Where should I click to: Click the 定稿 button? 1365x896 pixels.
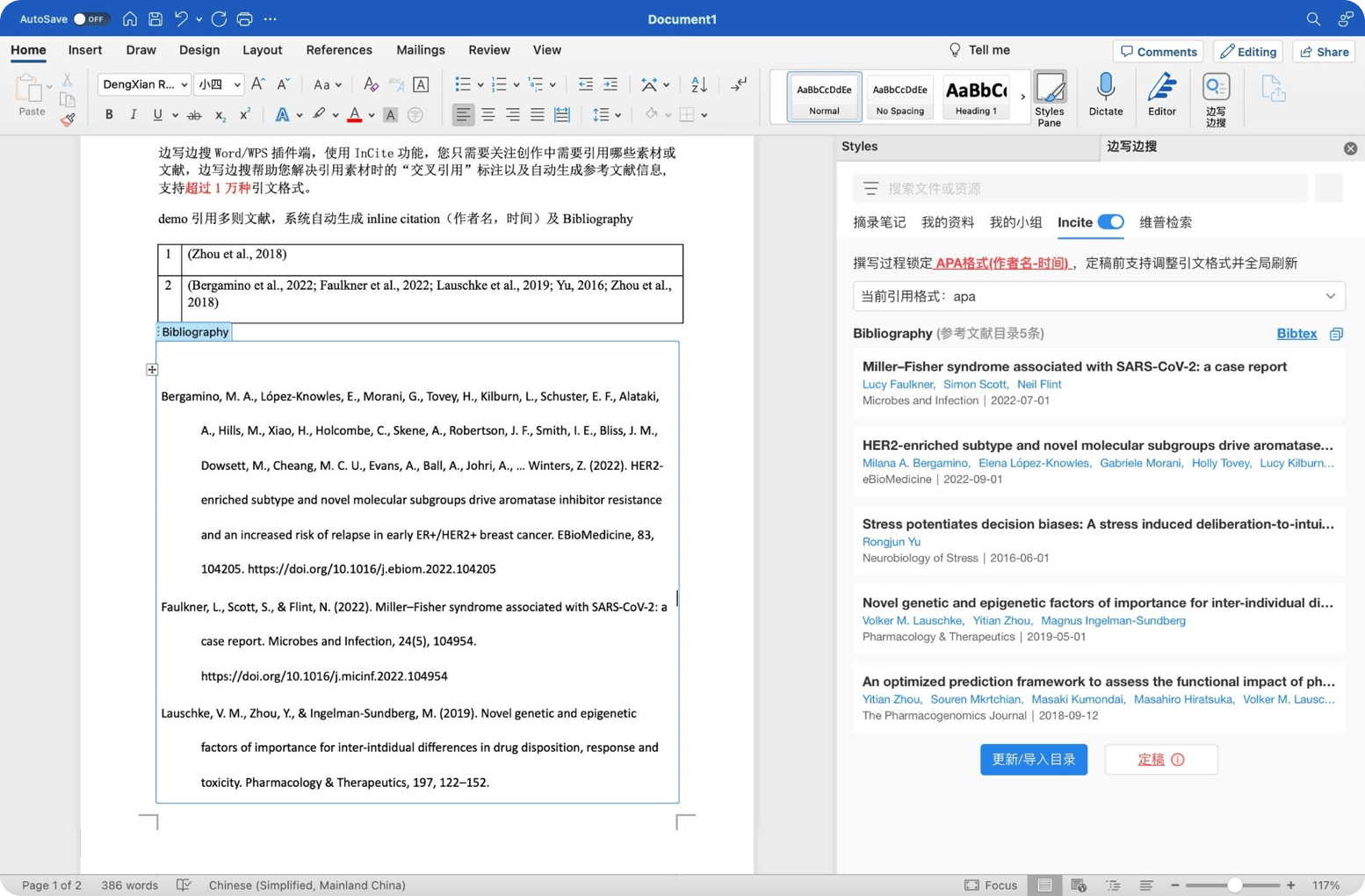click(x=1161, y=760)
